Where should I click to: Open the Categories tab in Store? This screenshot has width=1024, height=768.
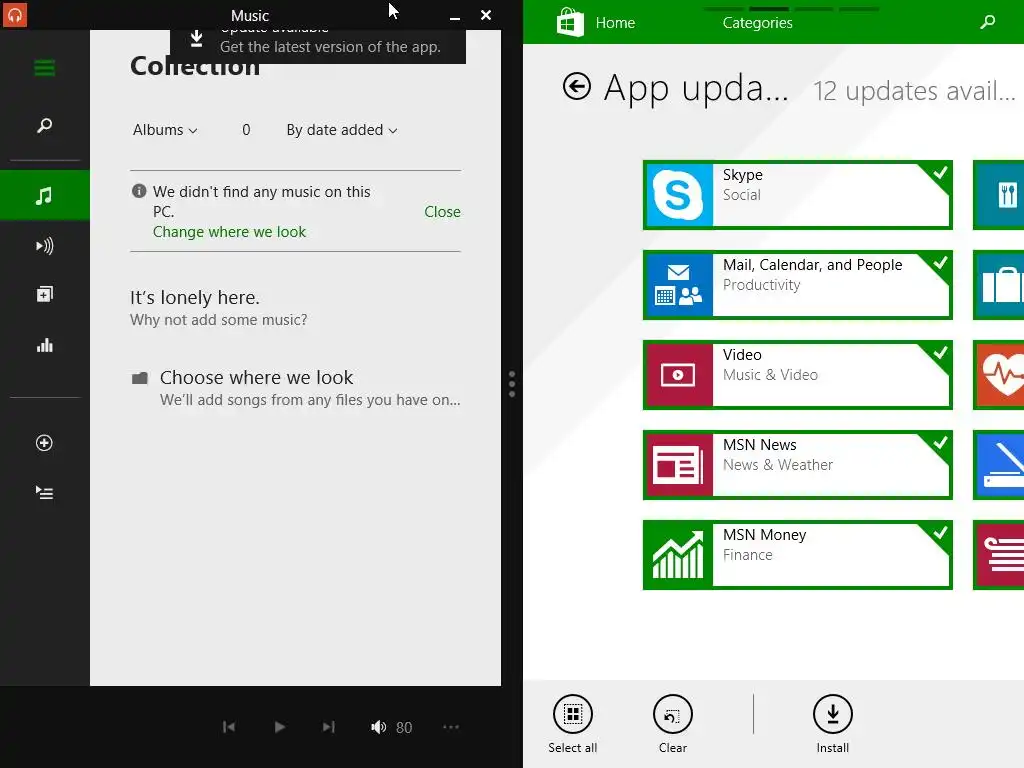point(757,23)
